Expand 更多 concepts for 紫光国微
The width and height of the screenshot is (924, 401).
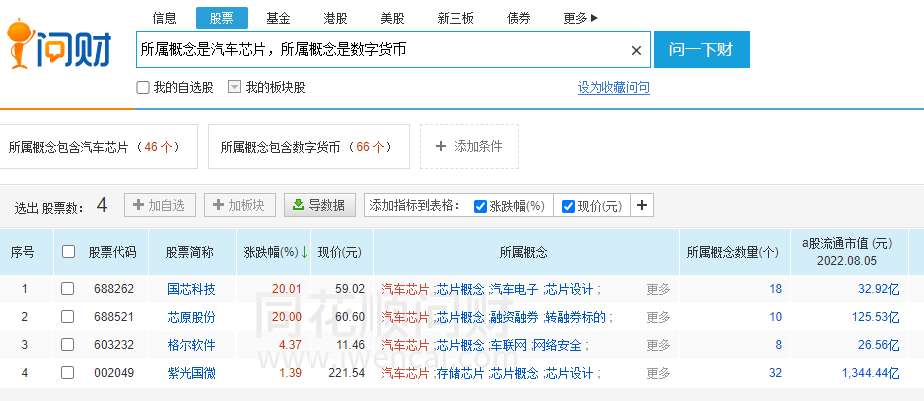(658, 373)
